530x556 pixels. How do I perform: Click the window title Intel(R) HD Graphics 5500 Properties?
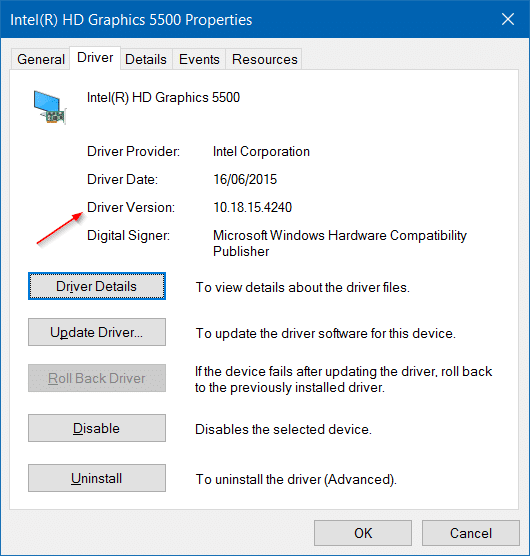tap(131, 20)
